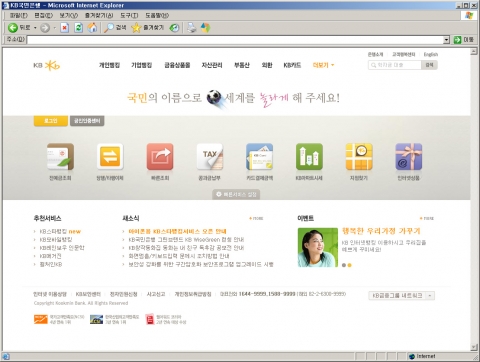Image resolution: width=480 pixels, height=362 pixels.
Task: Open the Forward button history dropdown arrow
Action: 55,28
